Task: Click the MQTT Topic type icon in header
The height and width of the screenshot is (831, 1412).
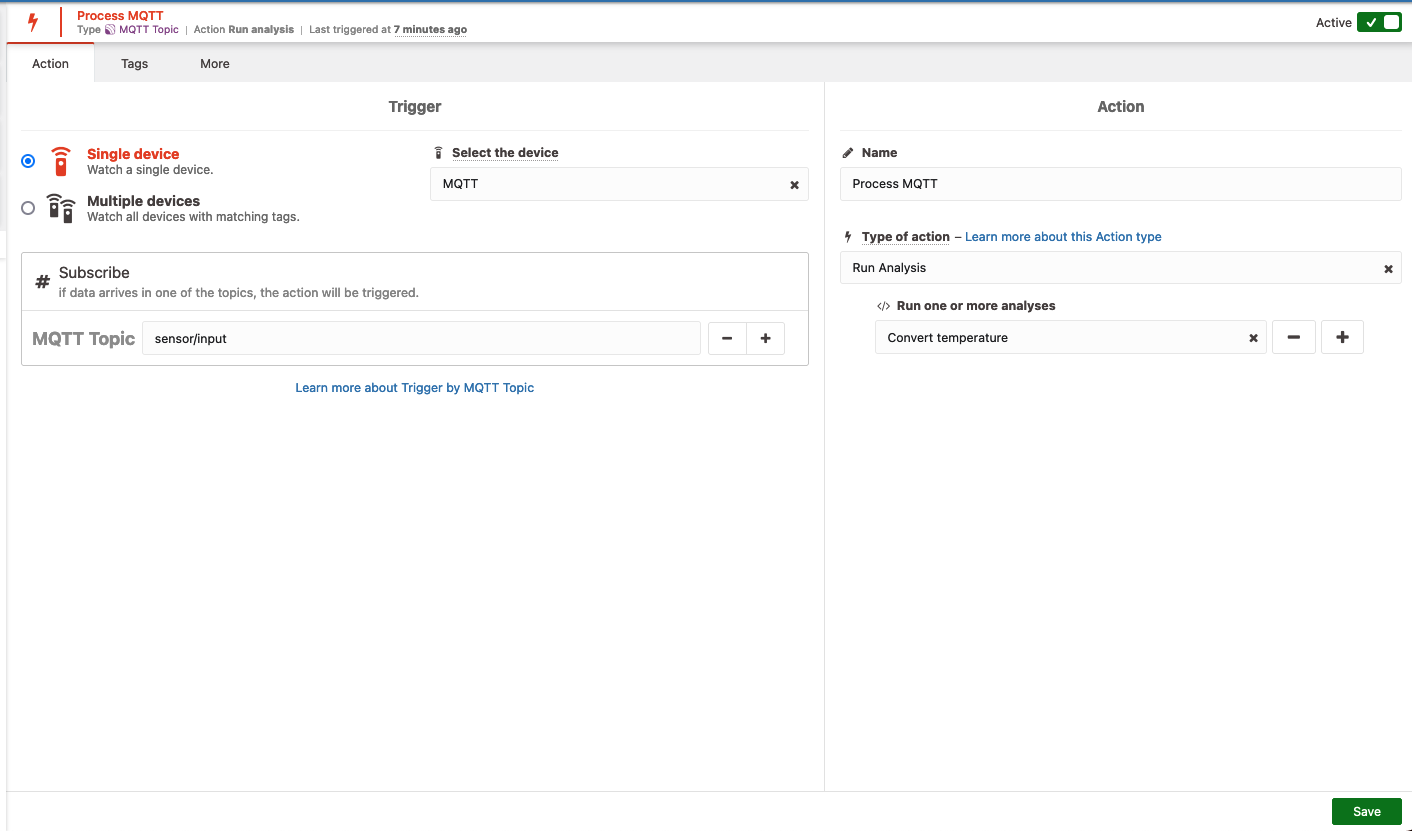Action: coord(110,30)
